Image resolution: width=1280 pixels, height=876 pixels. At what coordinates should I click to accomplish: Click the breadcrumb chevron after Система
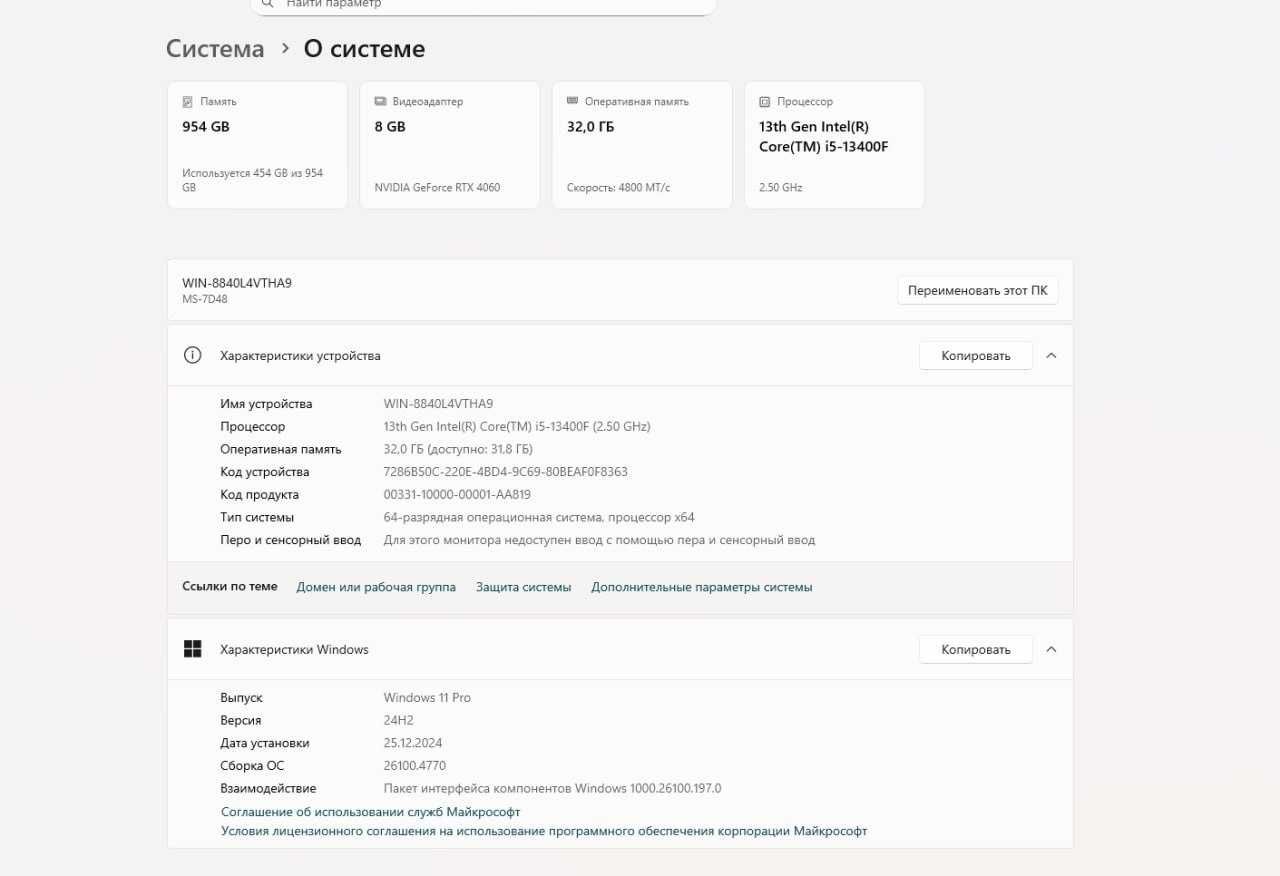click(285, 49)
